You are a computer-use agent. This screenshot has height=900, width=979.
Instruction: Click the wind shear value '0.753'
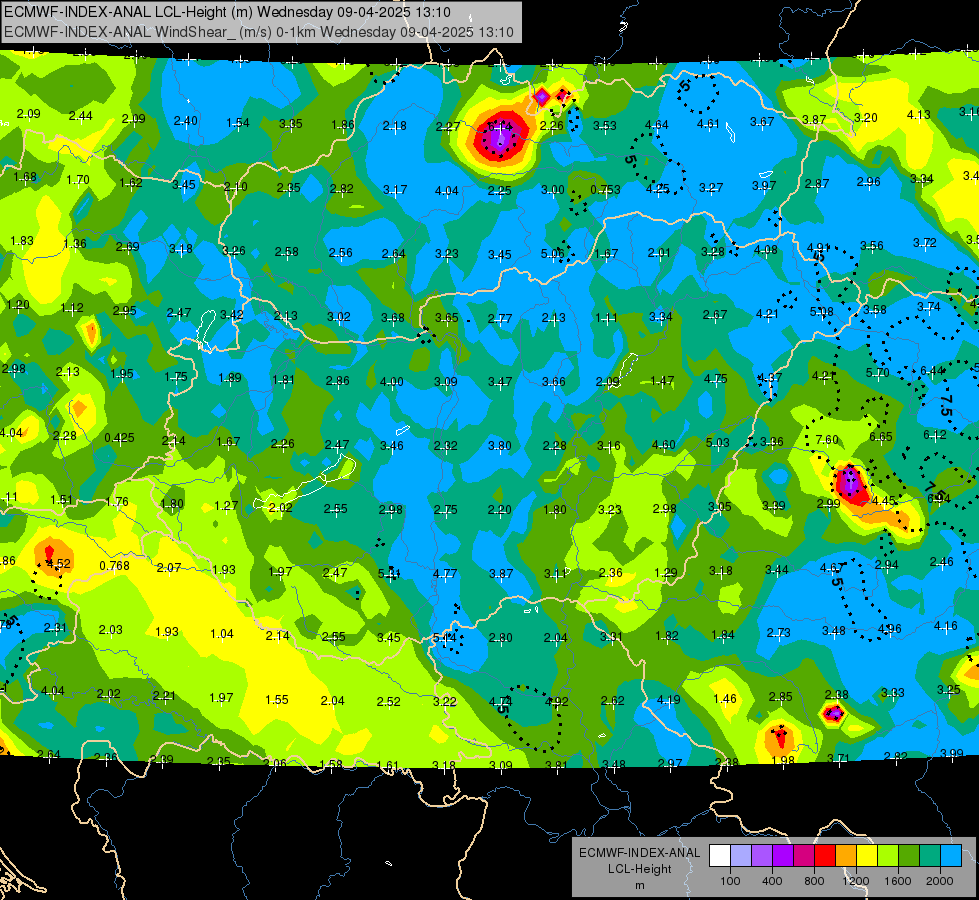click(x=605, y=190)
